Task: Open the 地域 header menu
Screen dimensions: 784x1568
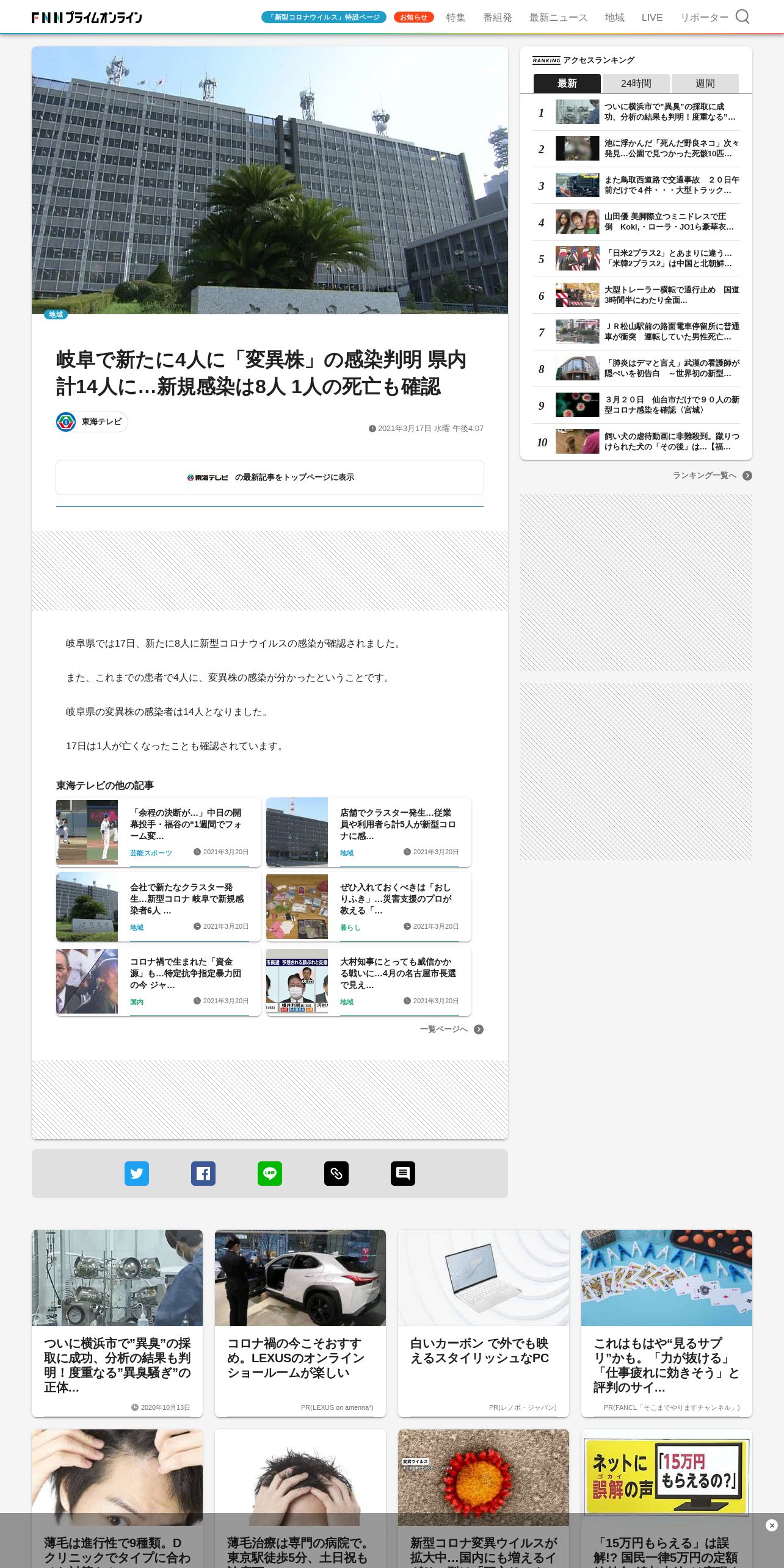Action: click(614, 18)
